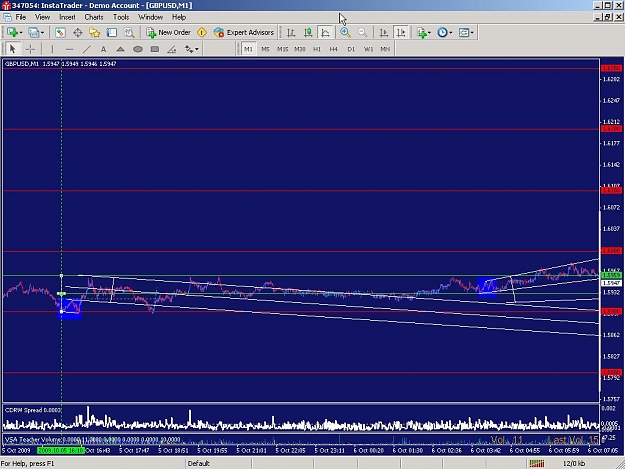Zoom out the chart with magnifier minus
The height and width of the screenshot is (469, 625).
(362, 33)
